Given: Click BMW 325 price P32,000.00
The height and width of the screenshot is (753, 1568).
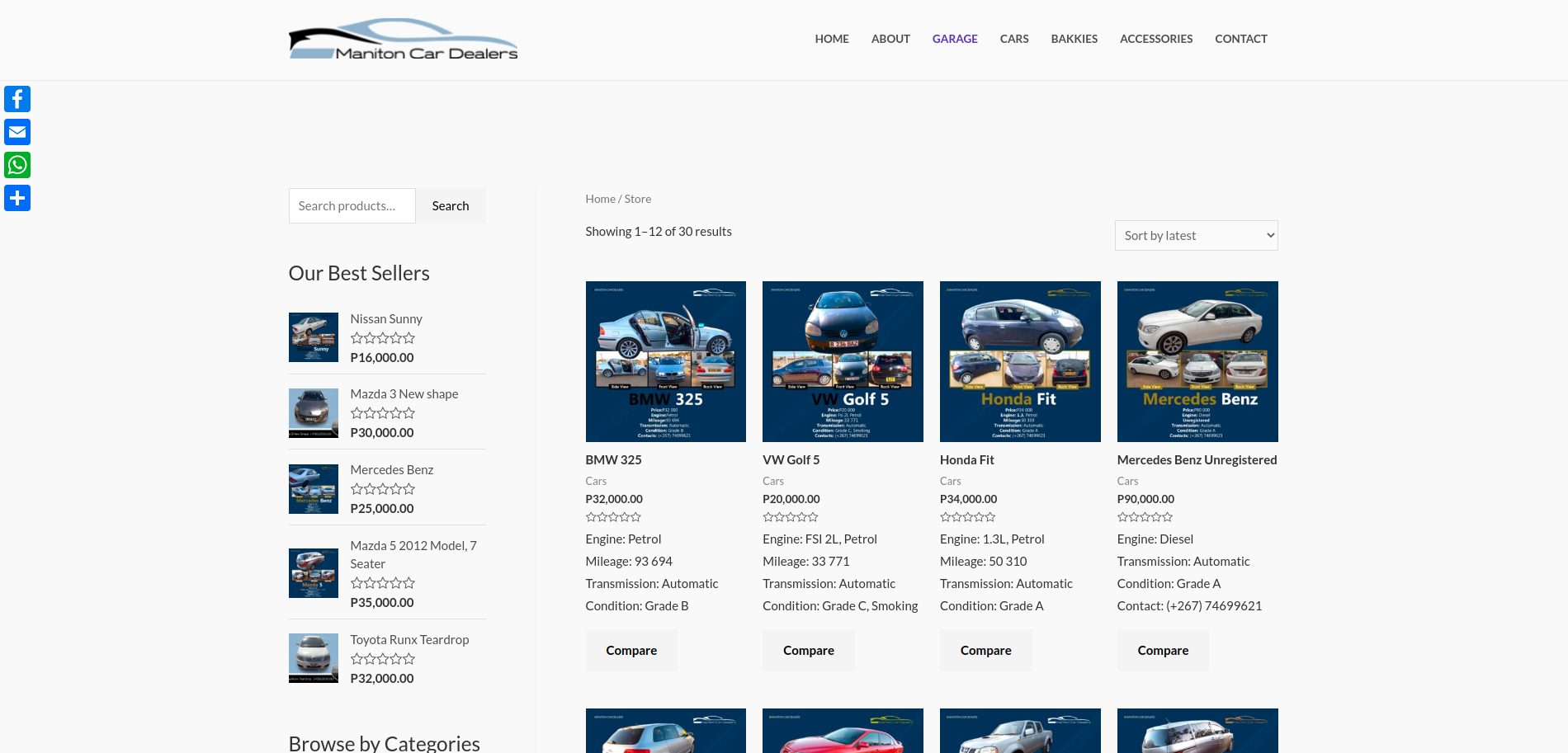Looking at the screenshot, I should (x=614, y=499).
